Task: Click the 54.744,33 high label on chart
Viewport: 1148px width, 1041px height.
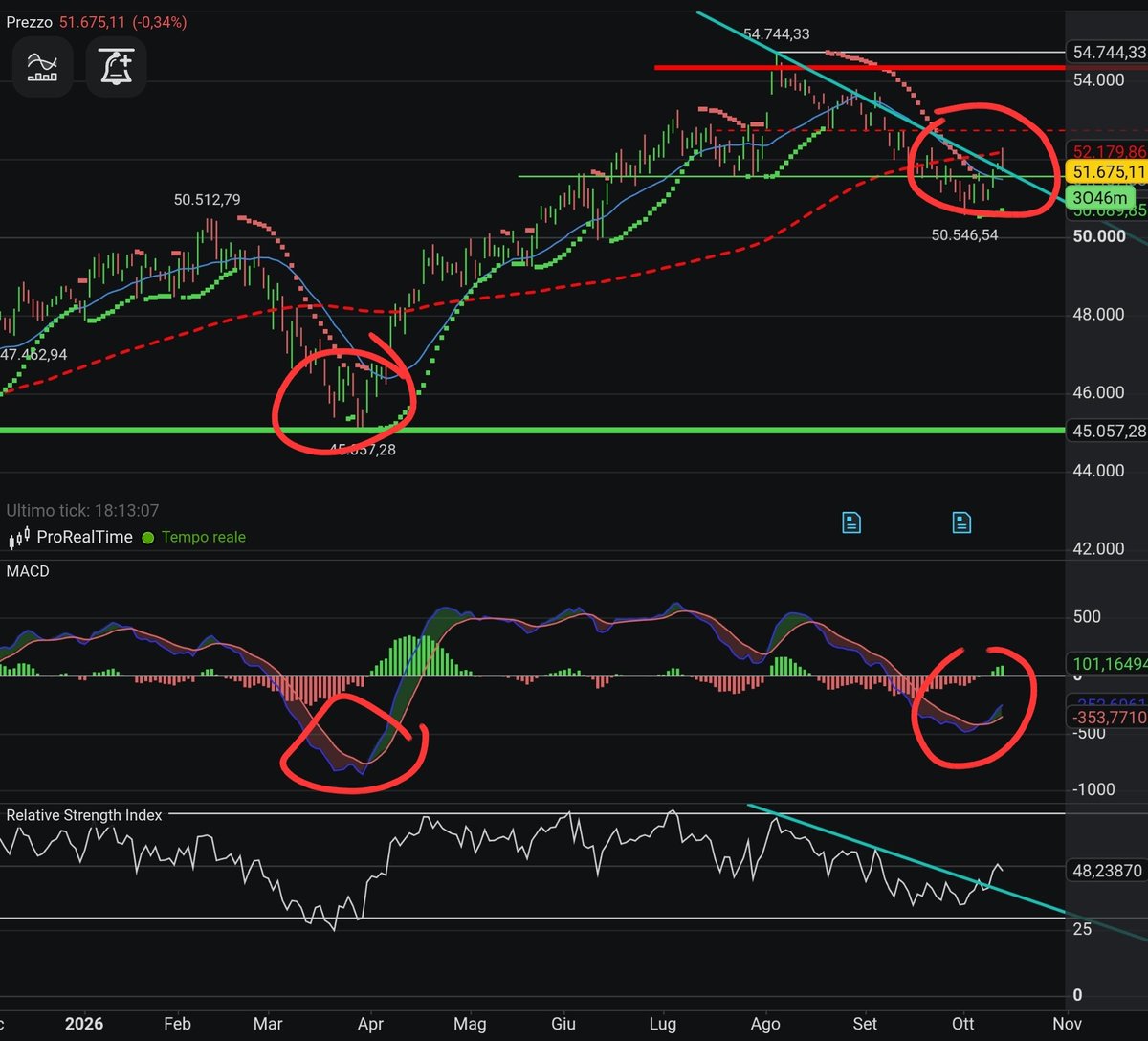Action: [x=776, y=34]
